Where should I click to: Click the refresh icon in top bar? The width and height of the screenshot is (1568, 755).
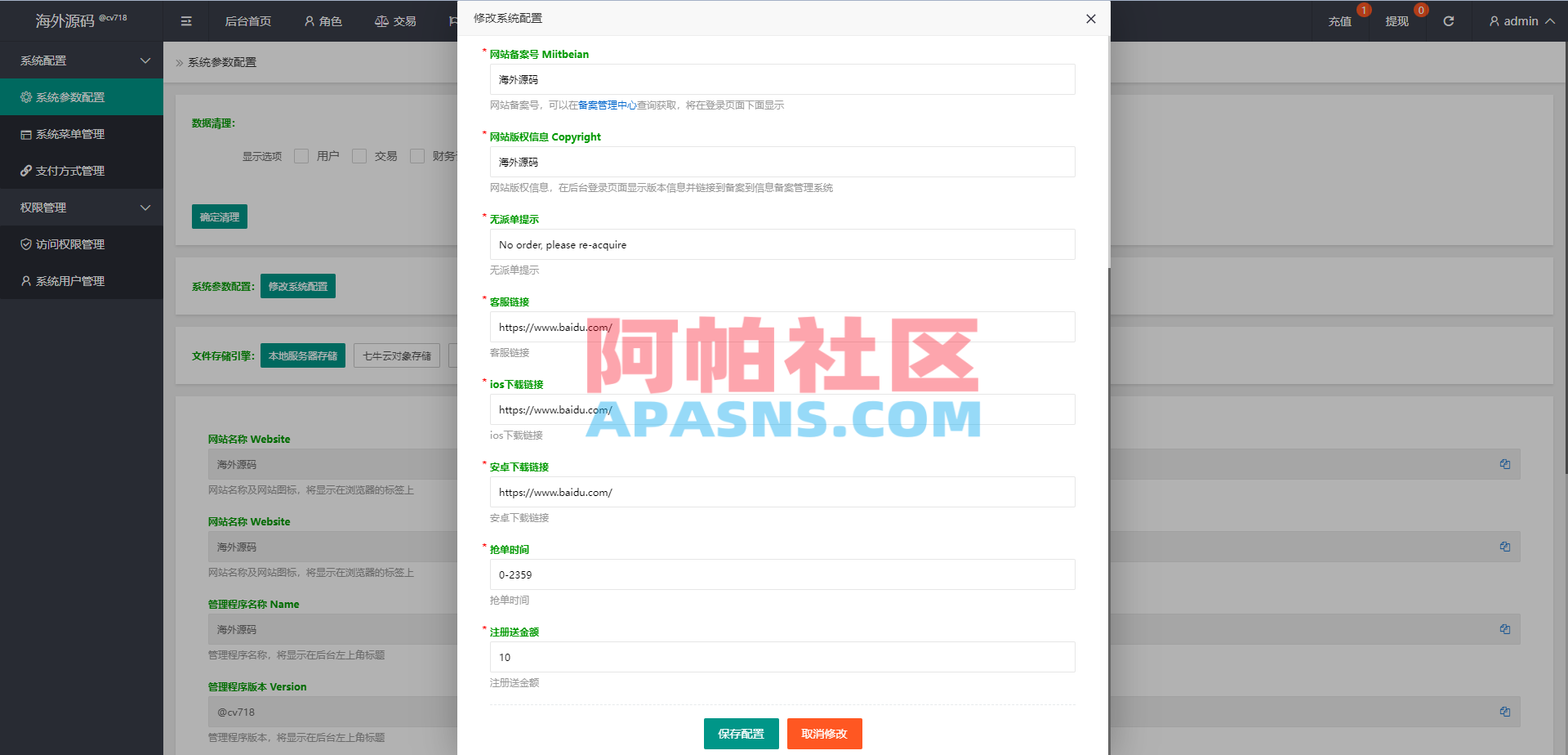tap(1449, 20)
